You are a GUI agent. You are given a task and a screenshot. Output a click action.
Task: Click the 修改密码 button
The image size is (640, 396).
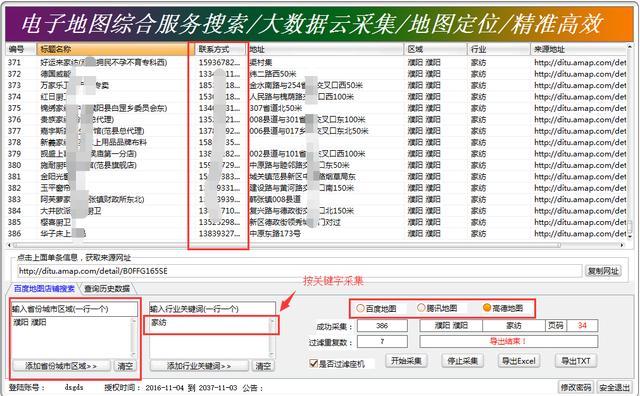coord(576,387)
